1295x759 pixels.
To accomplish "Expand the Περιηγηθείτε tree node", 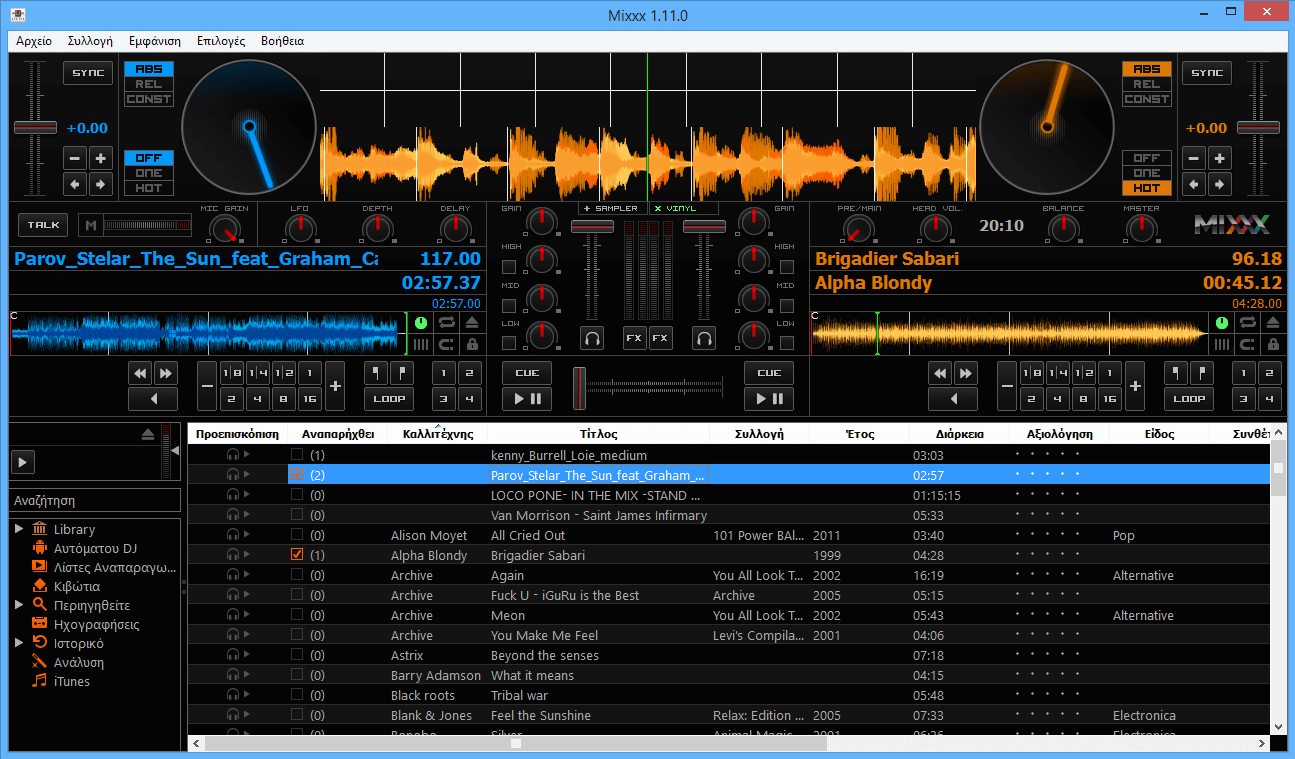I will pos(19,604).
